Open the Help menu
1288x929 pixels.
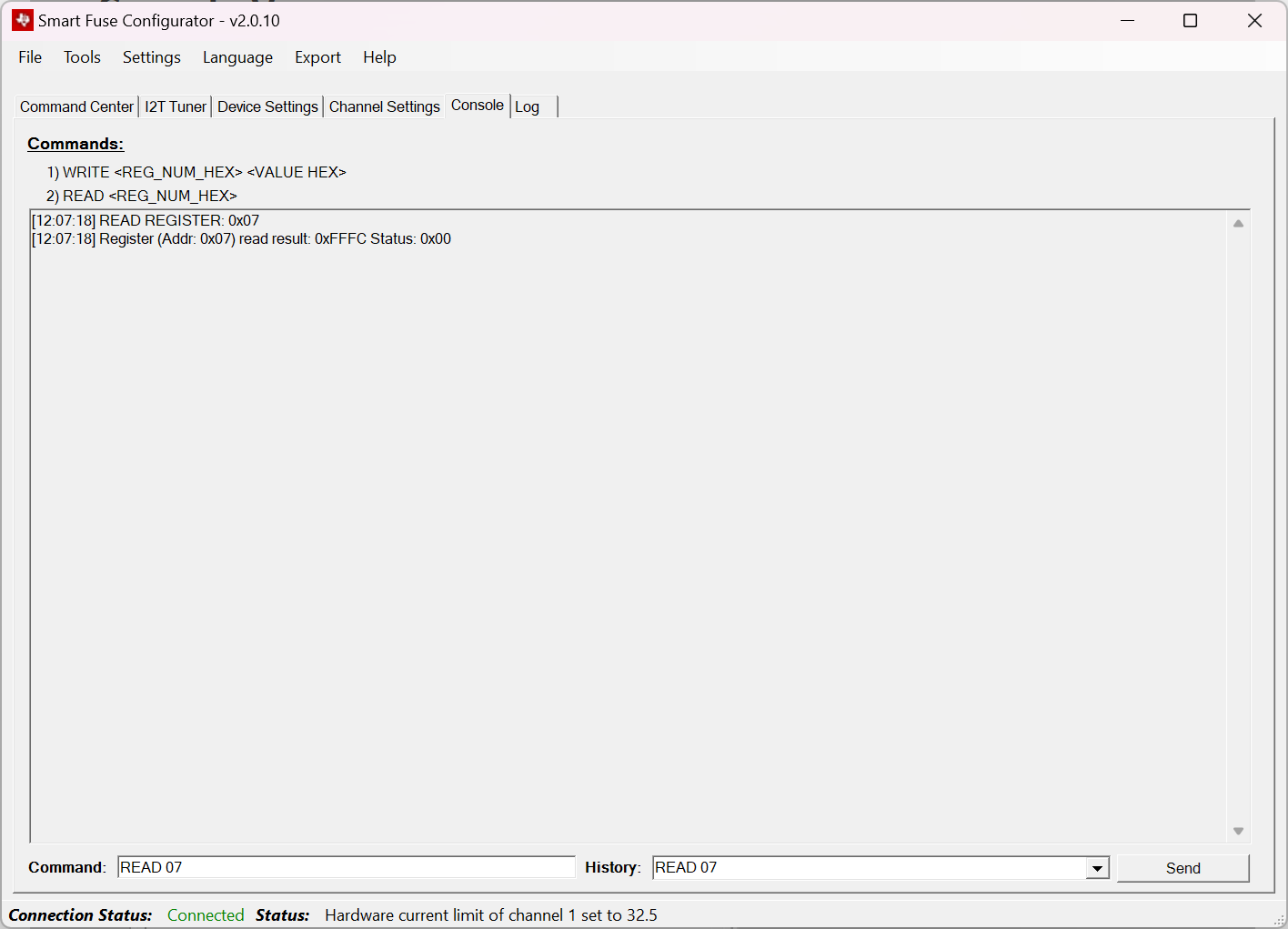click(379, 56)
